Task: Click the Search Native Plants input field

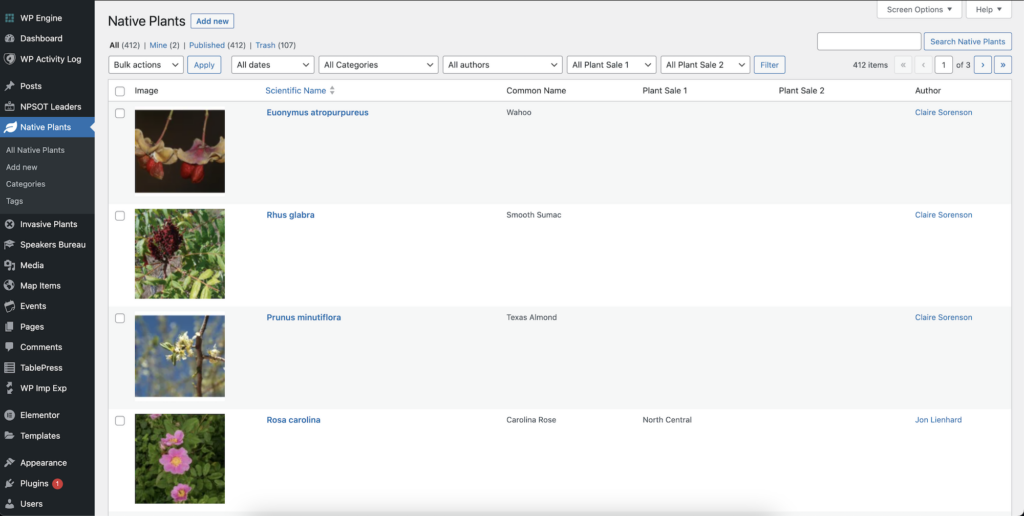Action: (868, 42)
